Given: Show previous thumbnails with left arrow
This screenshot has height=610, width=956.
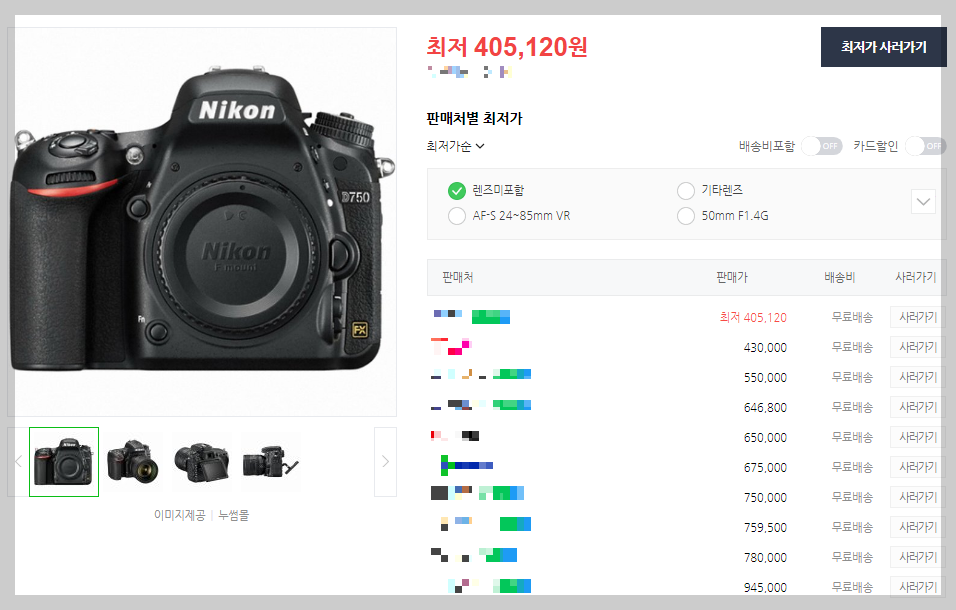Looking at the screenshot, I should point(18,462).
